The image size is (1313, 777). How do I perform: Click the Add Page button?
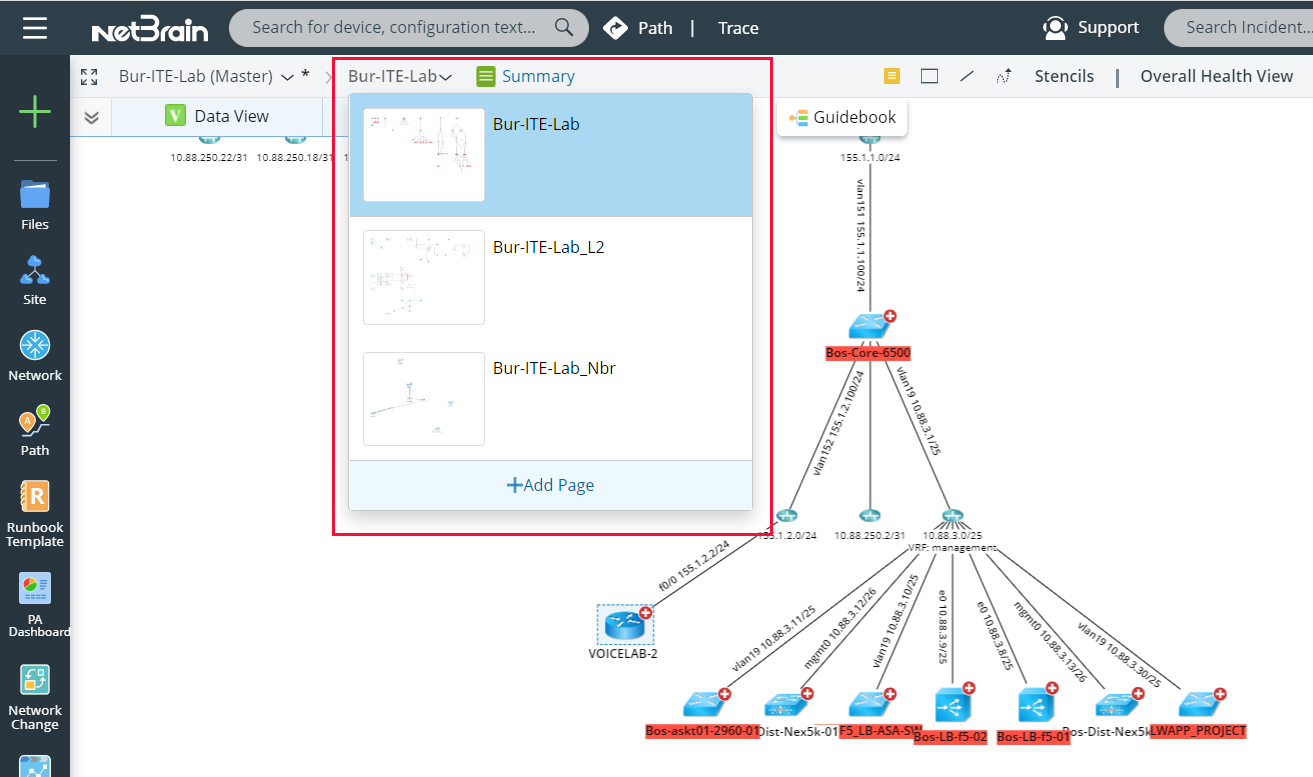(550, 484)
